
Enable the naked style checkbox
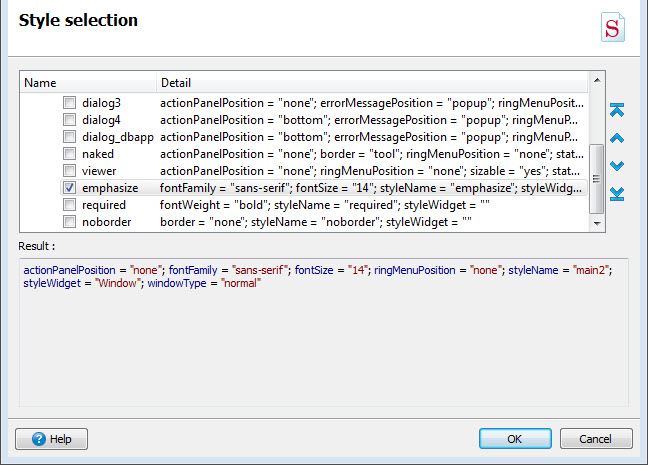pyautogui.click(x=70, y=154)
